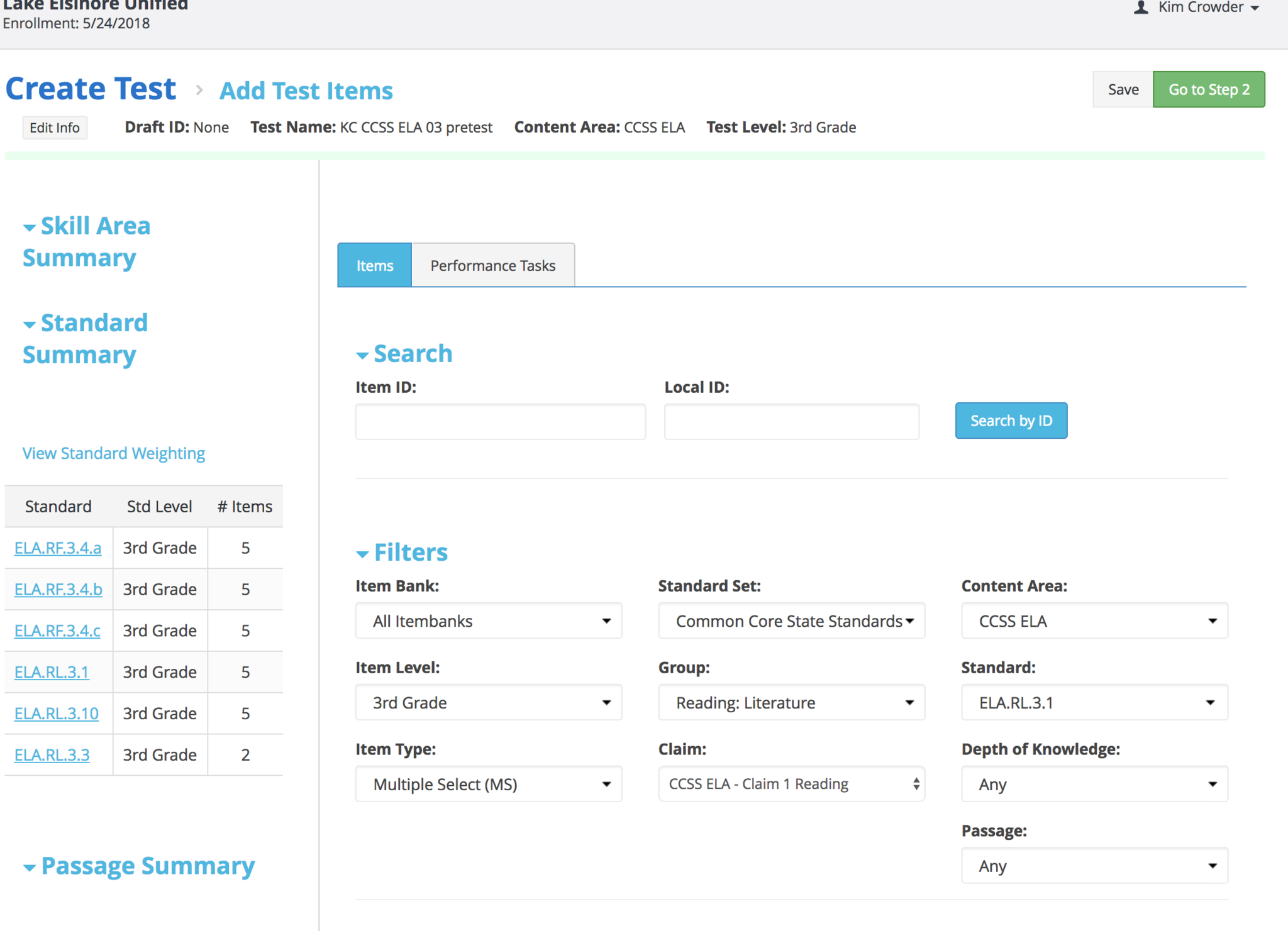Click the Save button
The width and height of the screenshot is (1288, 931).
click(1123, 89)
